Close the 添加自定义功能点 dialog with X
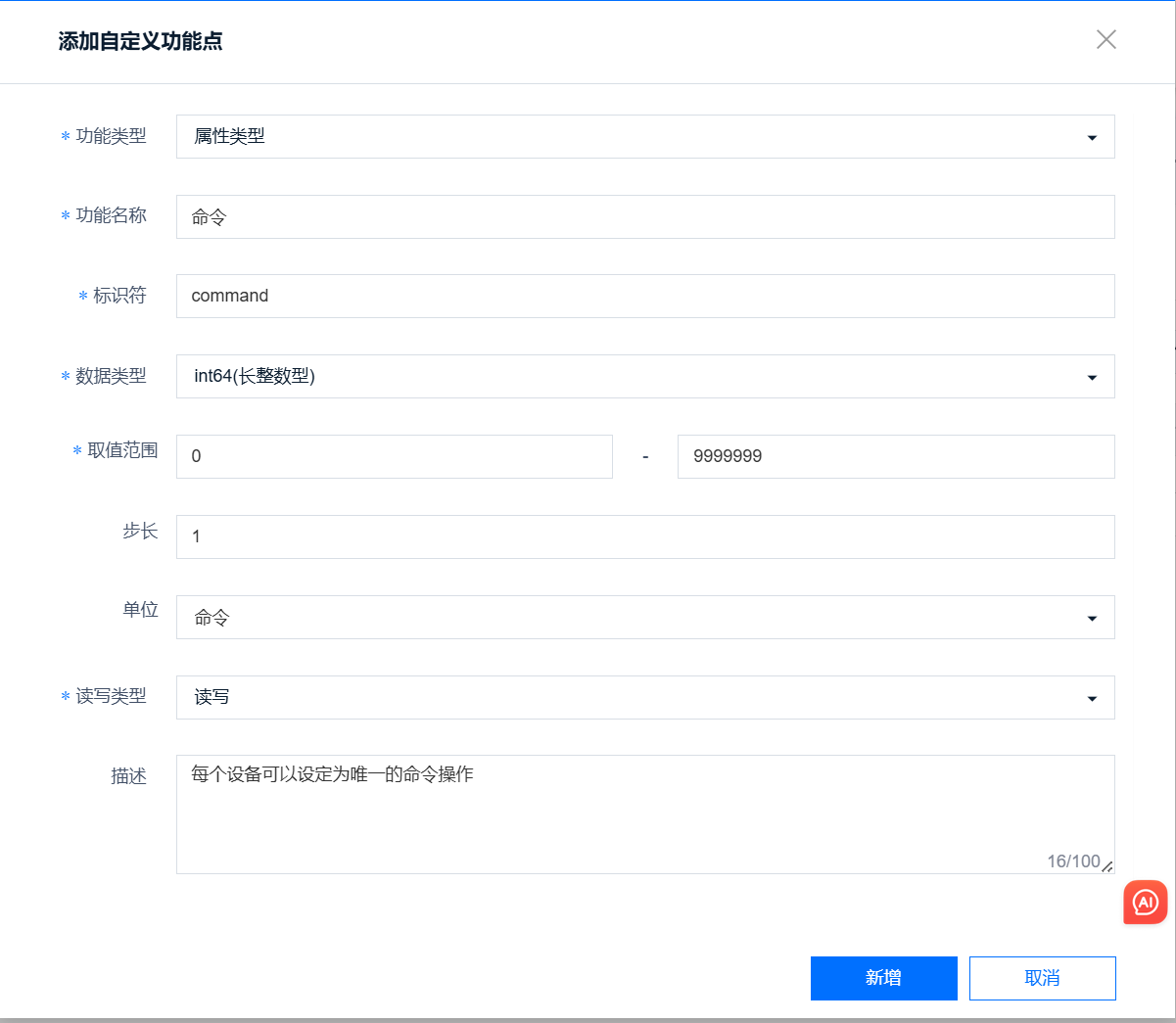The image size is (1176, 1023). 1106,39
